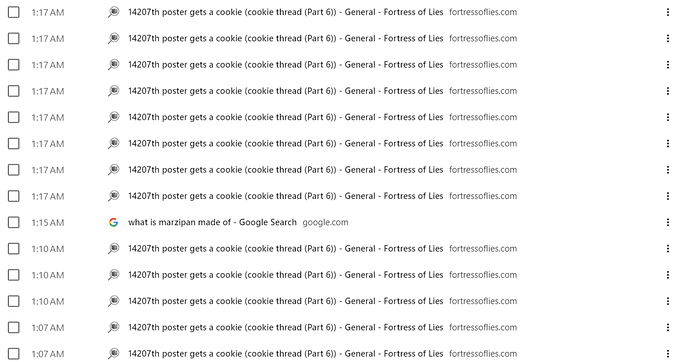This screenshot has width=689, height=362.
Task: Open more actions for the marzipan search entry
Action: [x=667, y=222]
